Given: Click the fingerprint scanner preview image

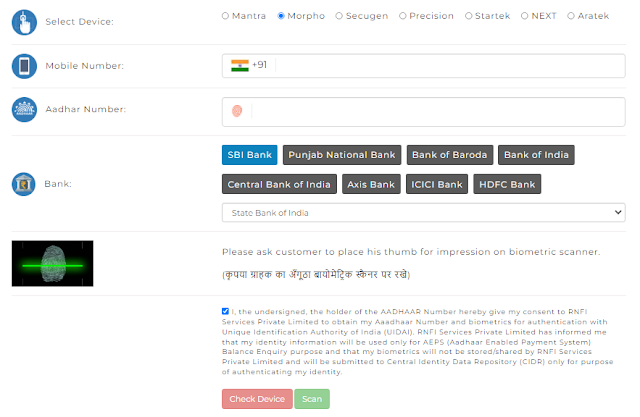Looking at the screenshot, I should [x=52, y=264].
